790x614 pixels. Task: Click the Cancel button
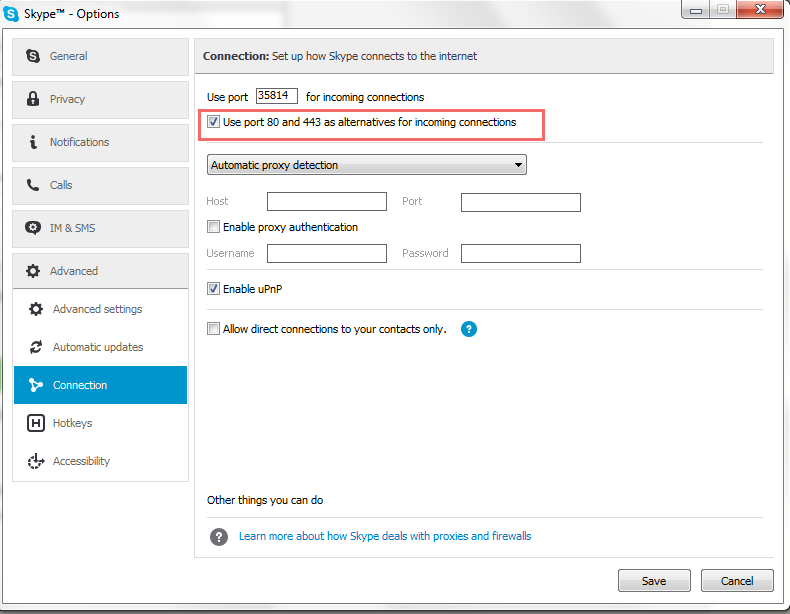coord(737,581)
